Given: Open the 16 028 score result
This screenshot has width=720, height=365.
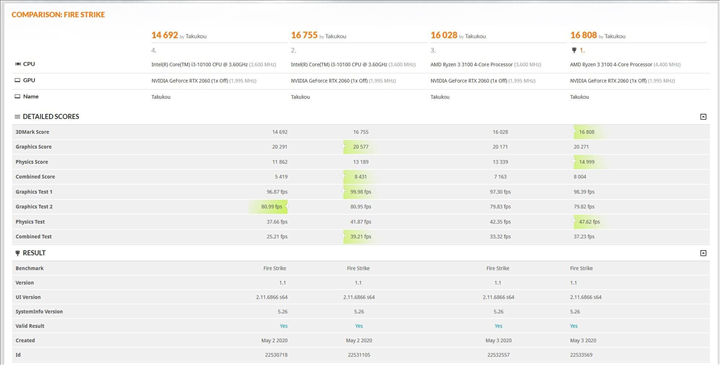Looking at the screenshot, I should [x=444, y=35].
